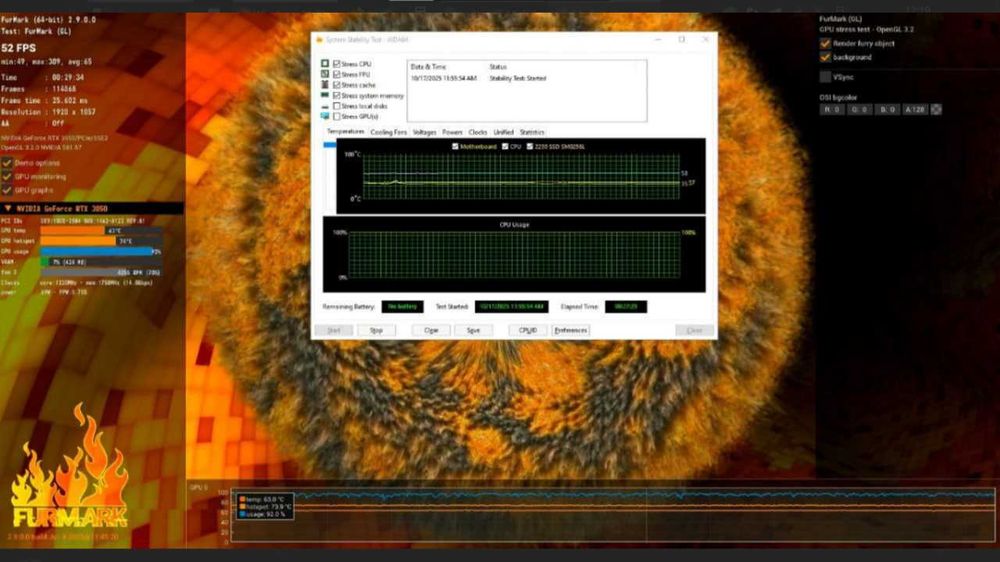Open the OSI bgcolor color swatch
1000x562 pixels.
tap(936, 110)
